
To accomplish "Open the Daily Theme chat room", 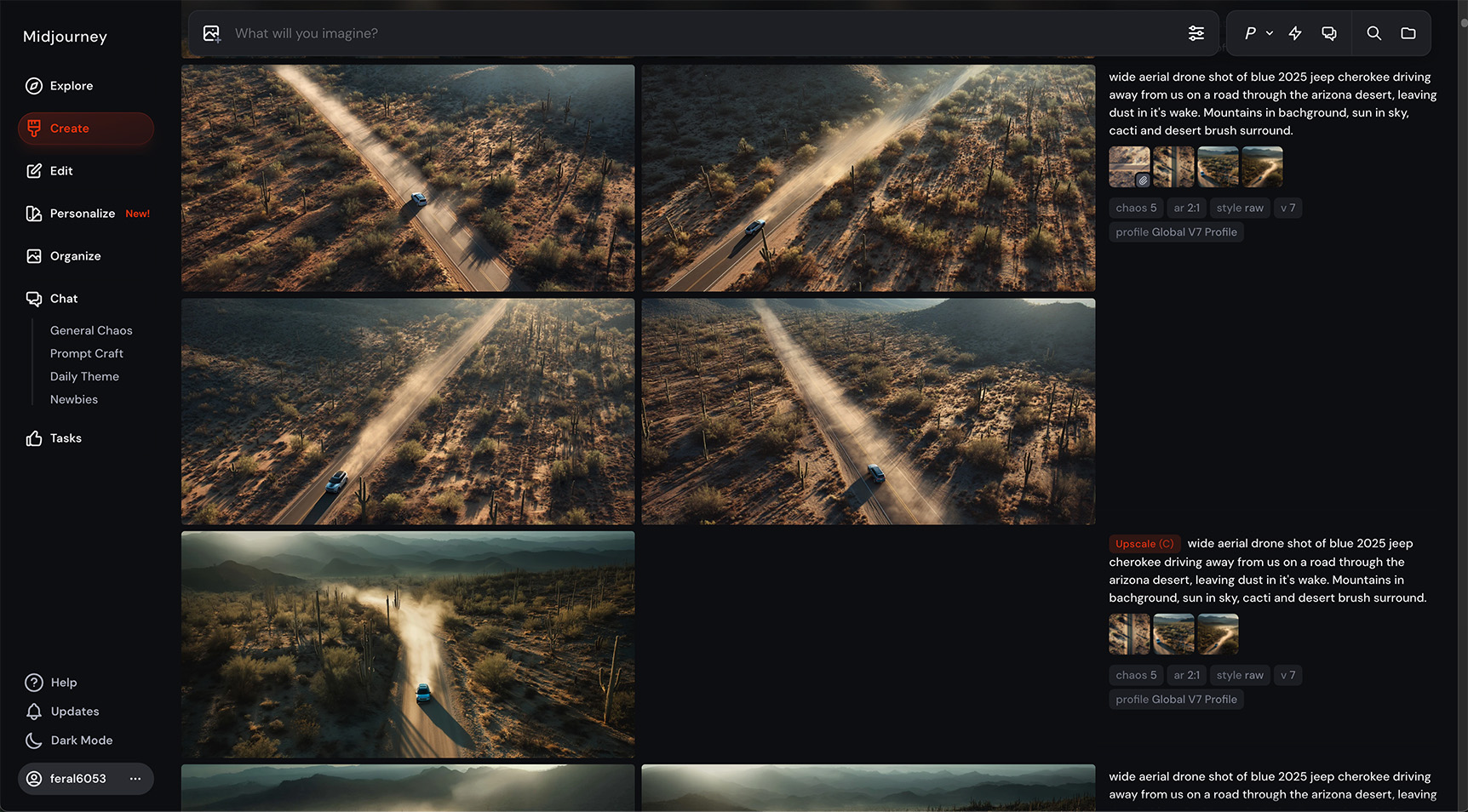I will [84, 376].
